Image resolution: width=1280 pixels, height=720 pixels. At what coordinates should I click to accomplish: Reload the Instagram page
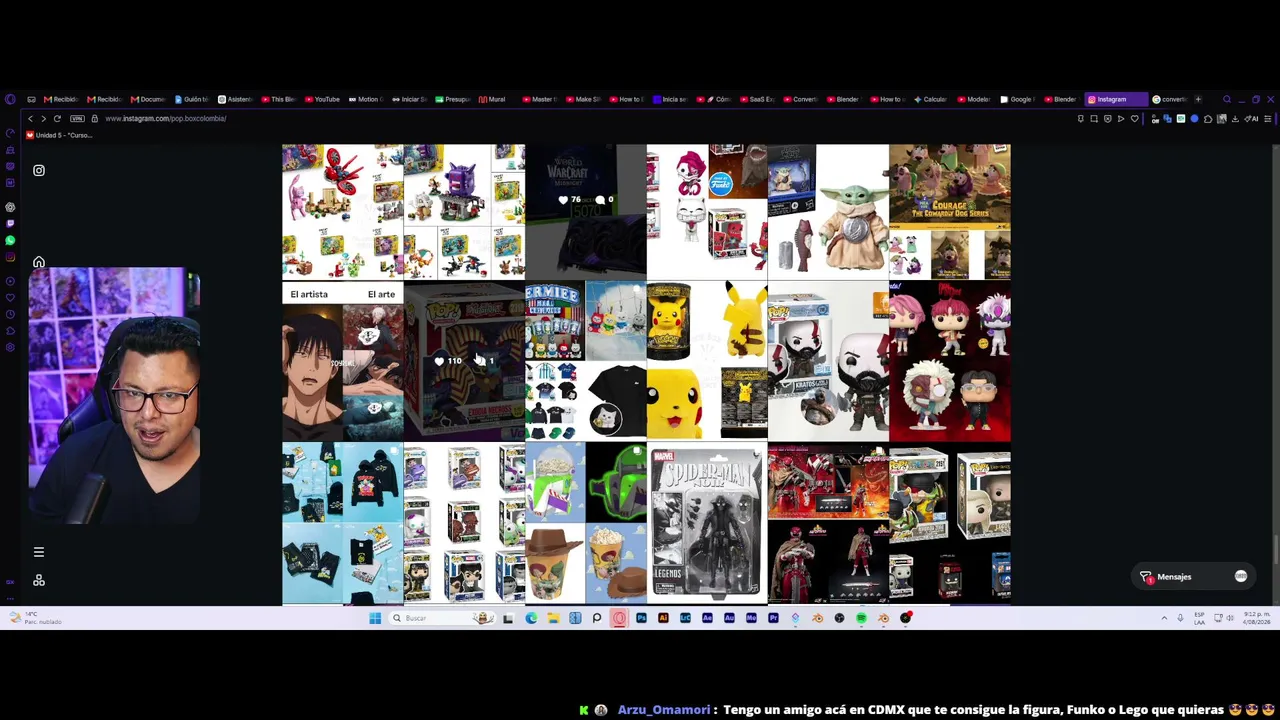[x=57, y=118]
